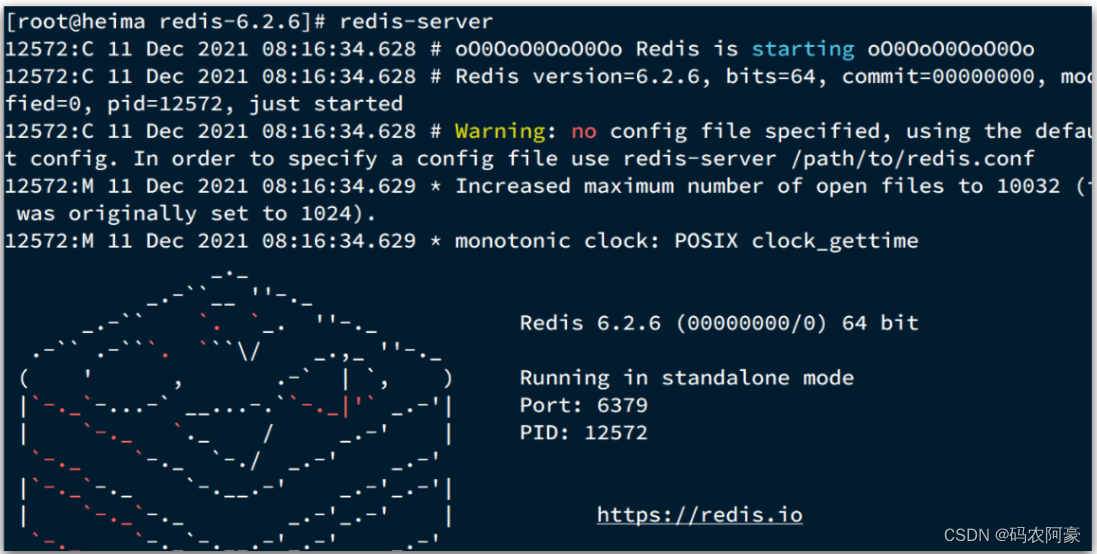Click the "Running in standalone mode" text
Screen dimensions: 1097x554
coord(686,378)
